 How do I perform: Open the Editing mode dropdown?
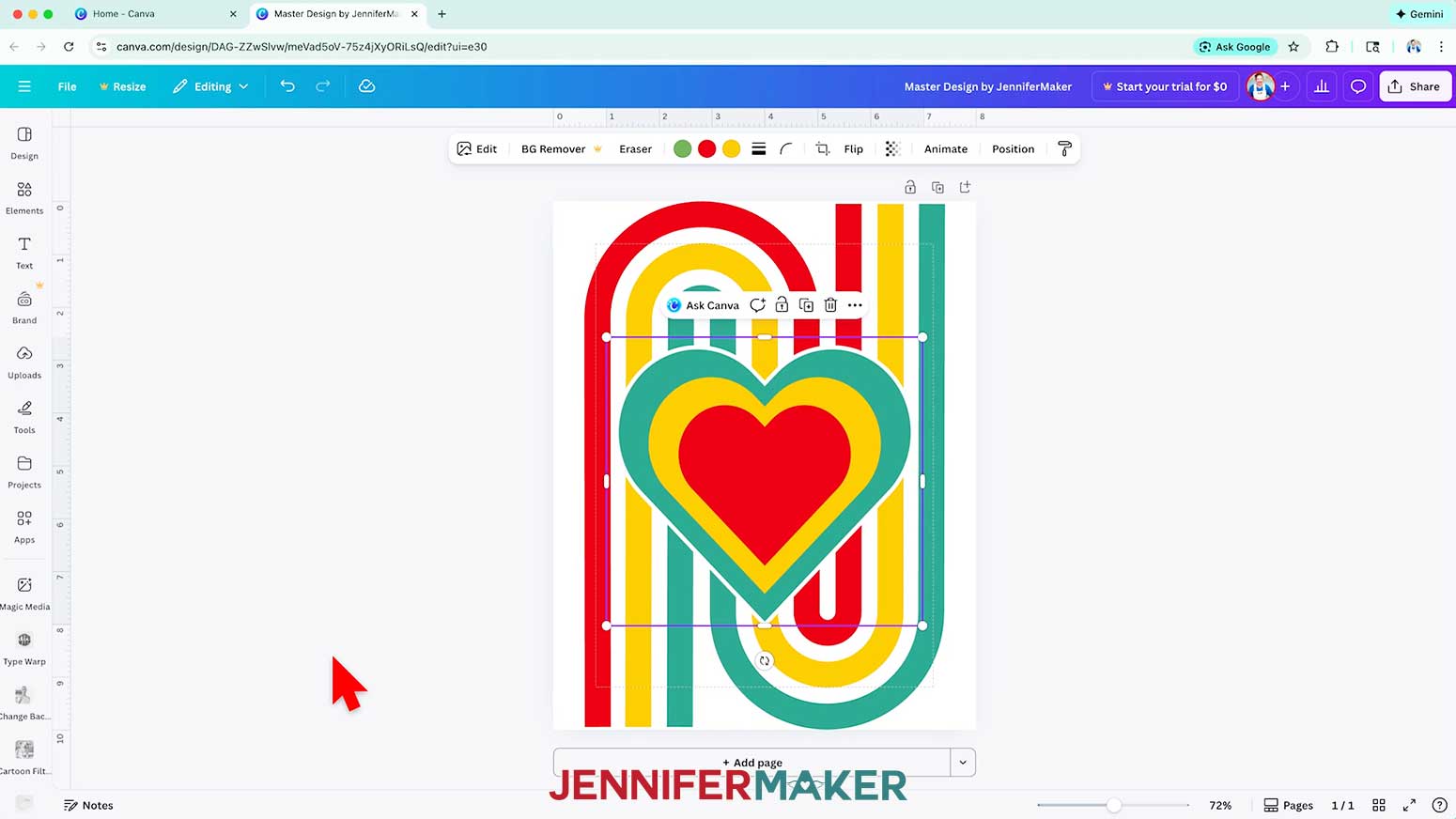[211, 86]
